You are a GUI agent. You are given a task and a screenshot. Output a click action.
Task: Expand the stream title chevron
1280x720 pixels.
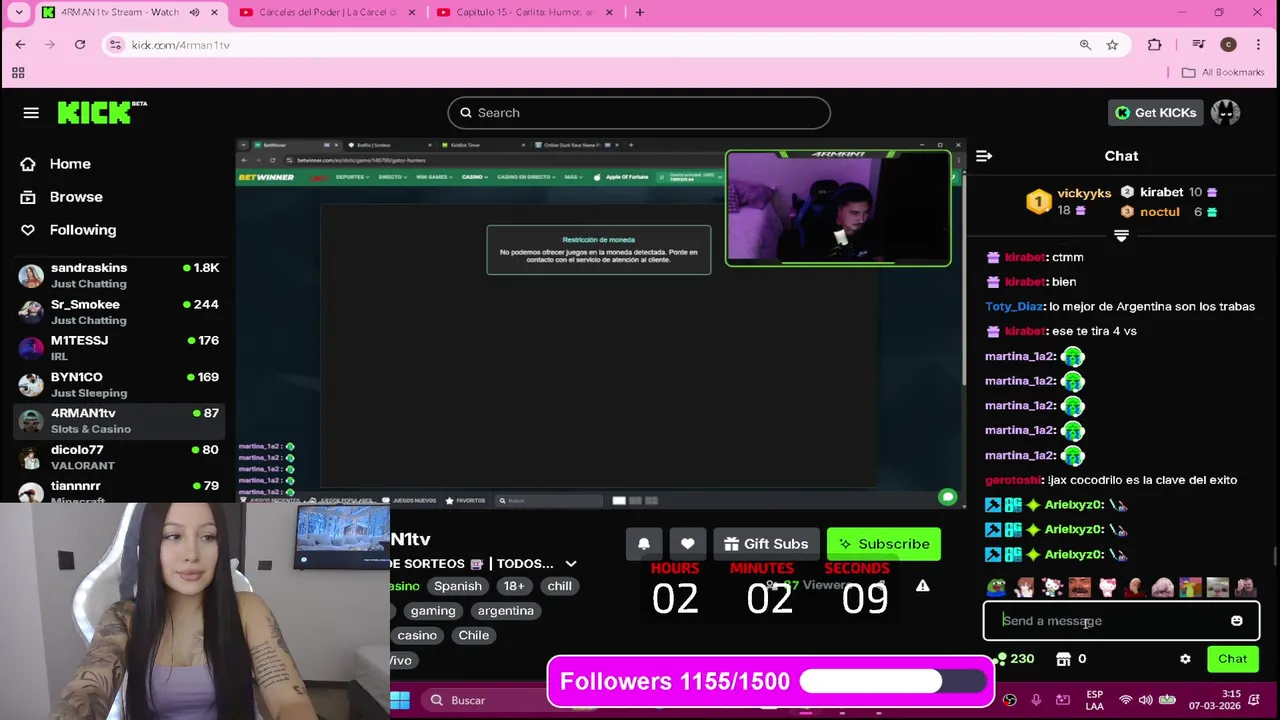click(571, 564)
